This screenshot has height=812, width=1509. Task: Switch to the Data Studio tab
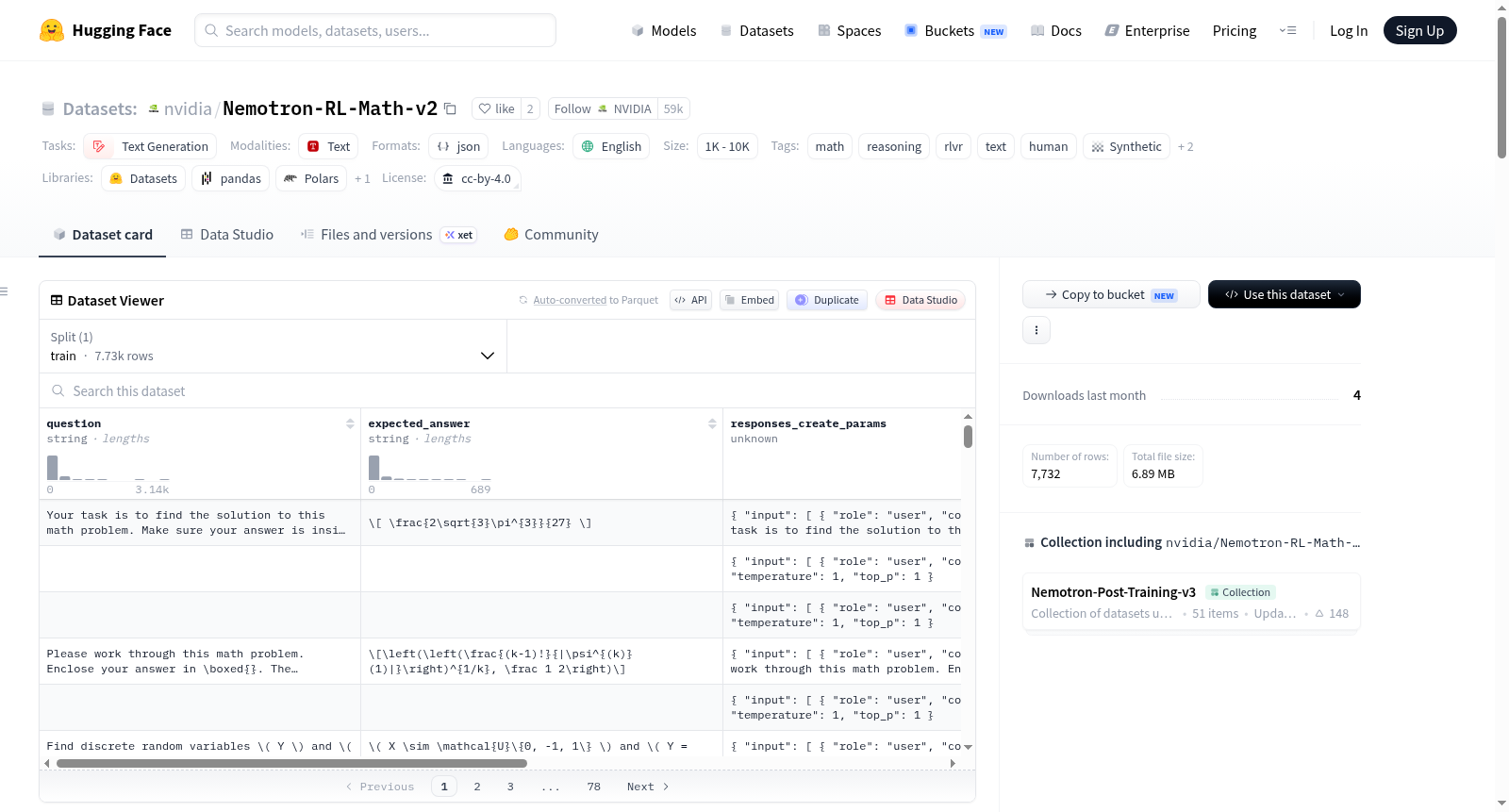pyautogui.click(x=227, y=235)
